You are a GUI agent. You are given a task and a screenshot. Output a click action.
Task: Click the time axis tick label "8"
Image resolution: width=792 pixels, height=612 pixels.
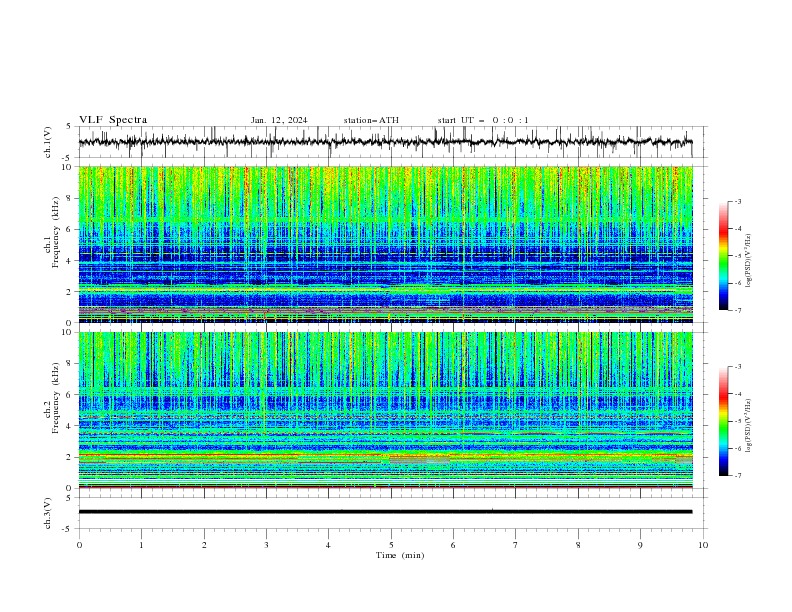tap(578, 545)
